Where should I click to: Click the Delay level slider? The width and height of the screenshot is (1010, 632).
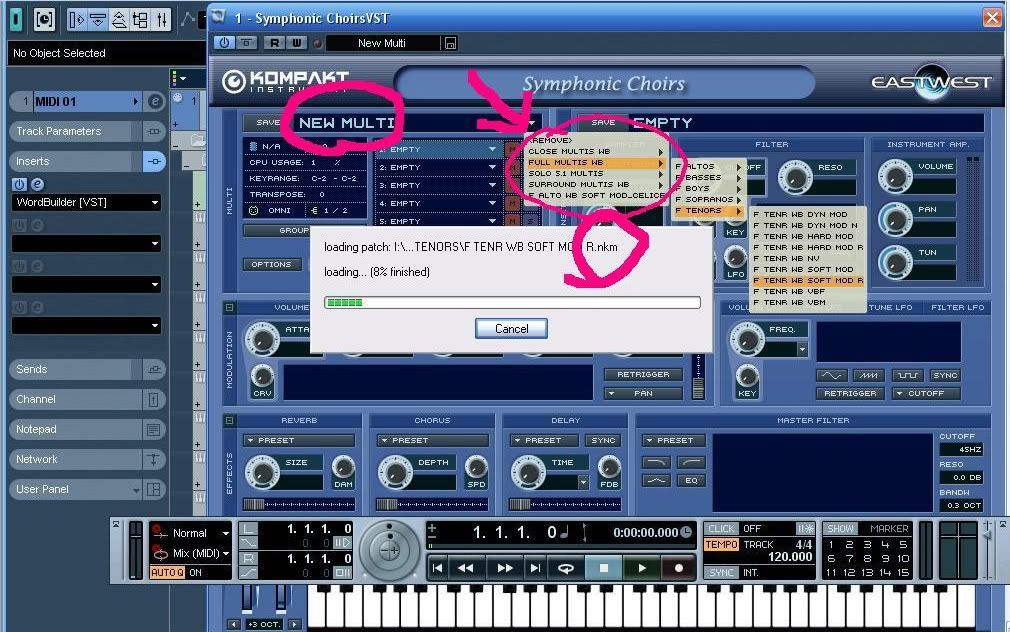565,504
